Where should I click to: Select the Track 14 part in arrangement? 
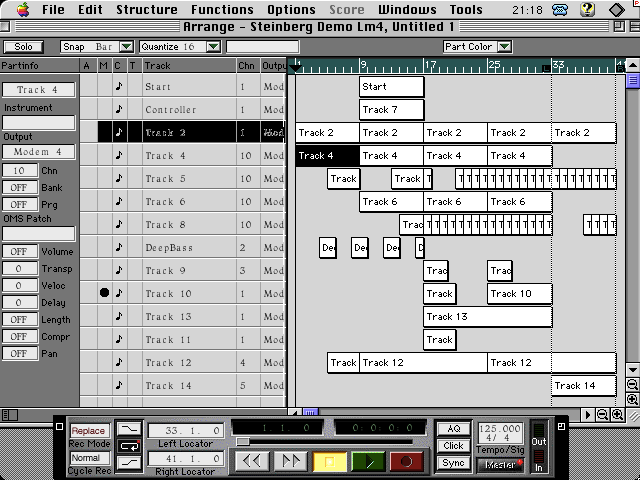(x=584, y=386)
